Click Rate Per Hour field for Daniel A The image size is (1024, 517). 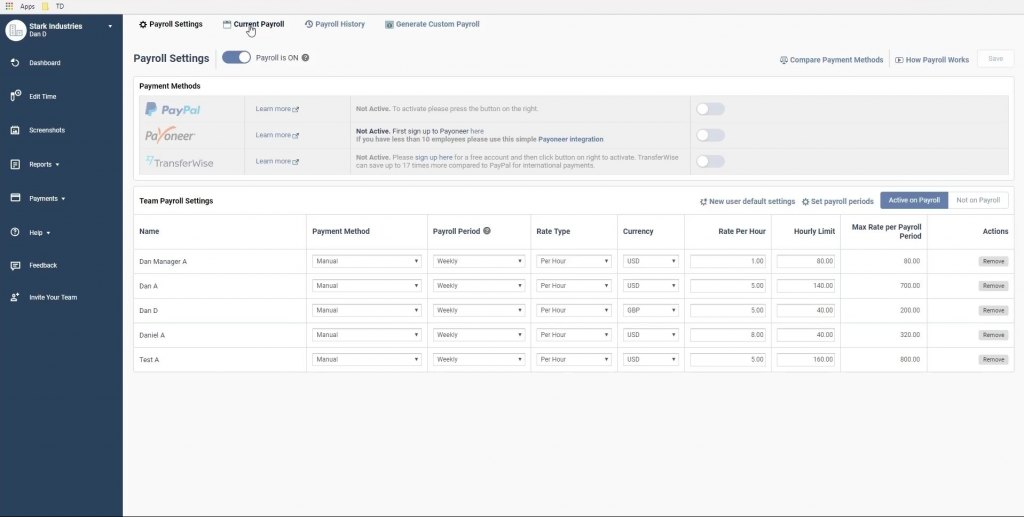click(729, 335)
